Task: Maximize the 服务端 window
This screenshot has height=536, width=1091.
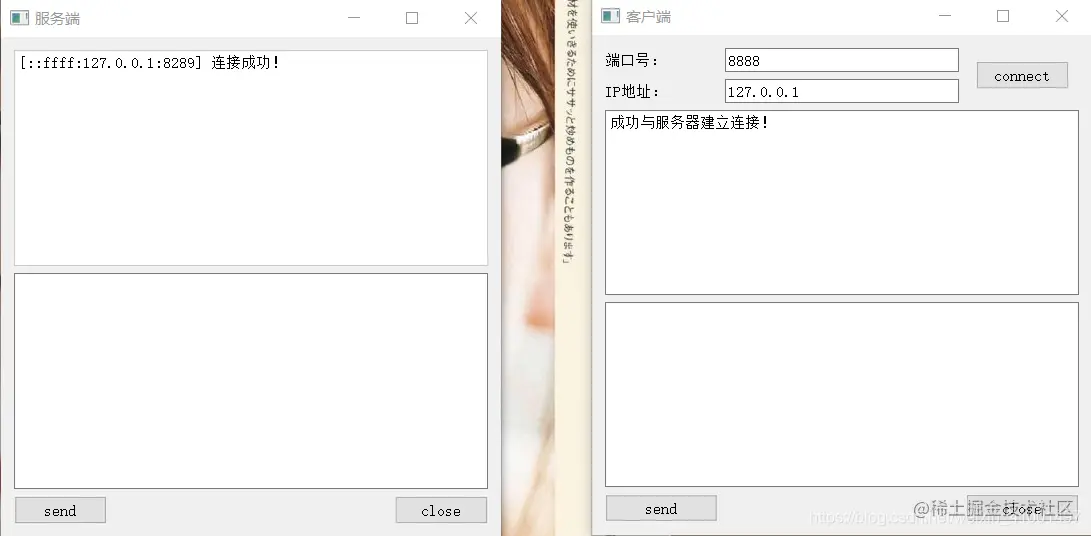Action: point(412,18)
